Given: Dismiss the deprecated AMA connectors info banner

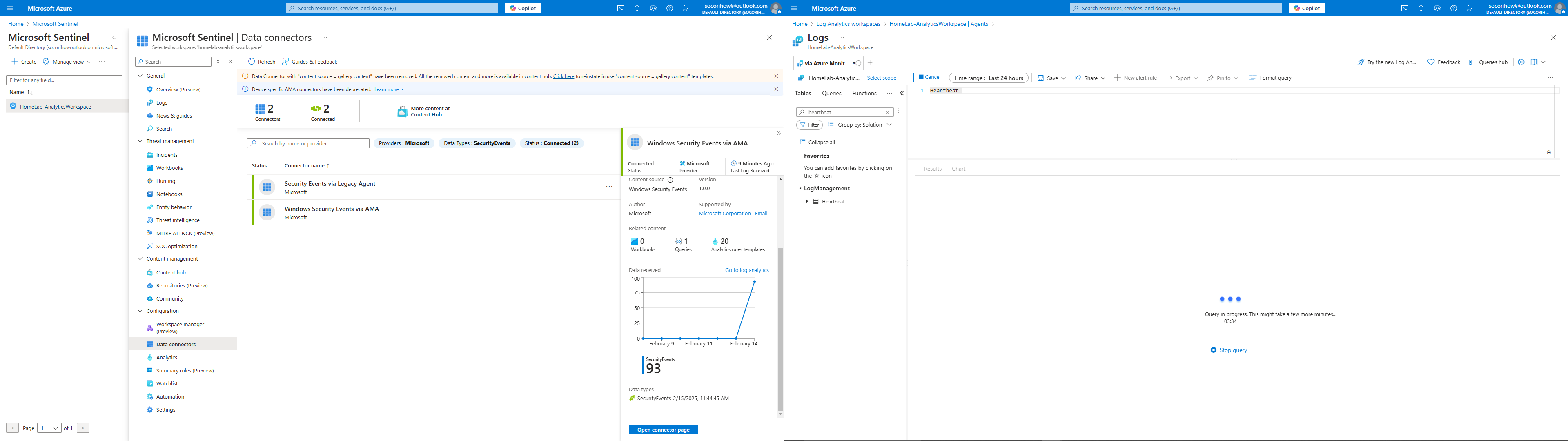Looking at the screenshot, I should pyautogui.click(x=776, y=89).
